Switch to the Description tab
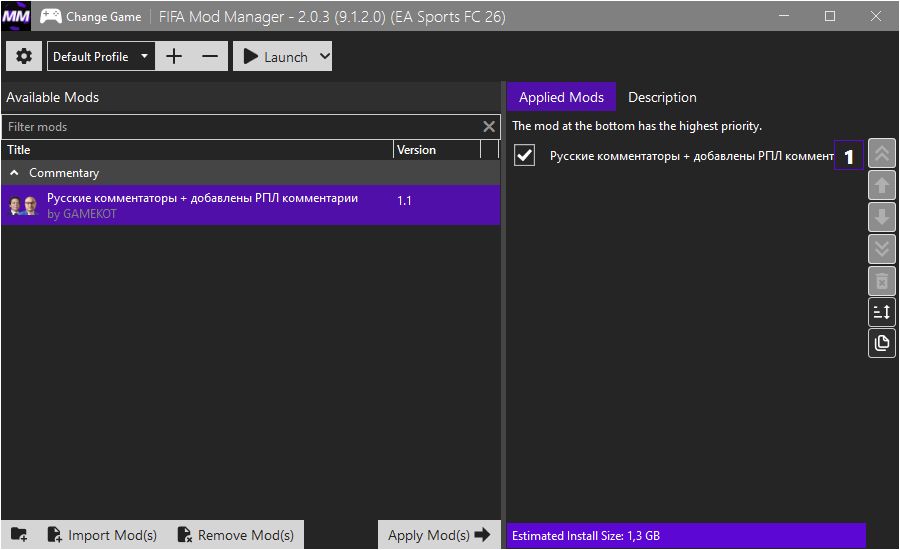This screenshot has width=900, height=550. click(662, 97)
